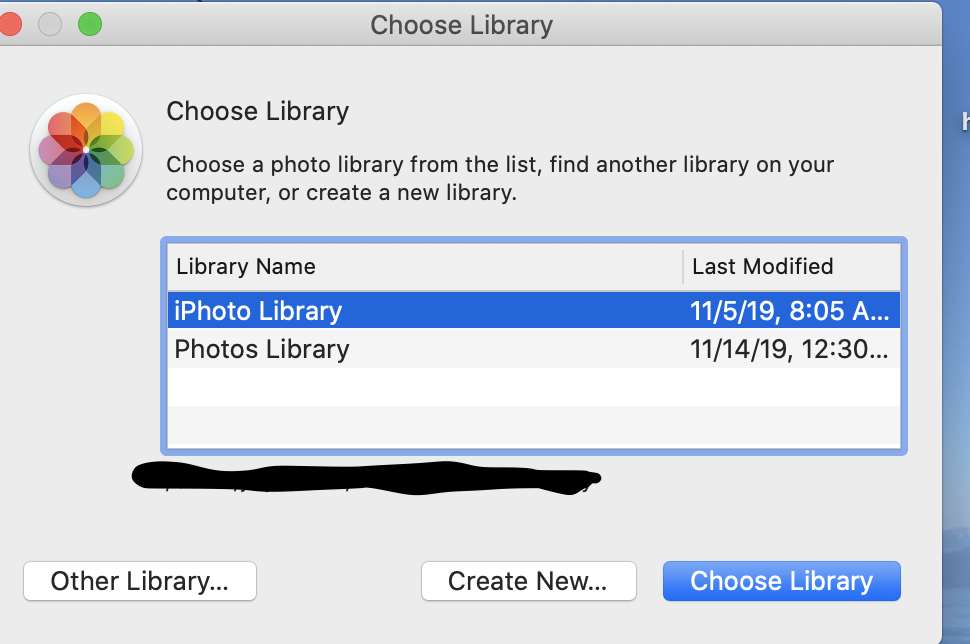
Task: Close the Choose Library window
Action: tap(12, 24)
